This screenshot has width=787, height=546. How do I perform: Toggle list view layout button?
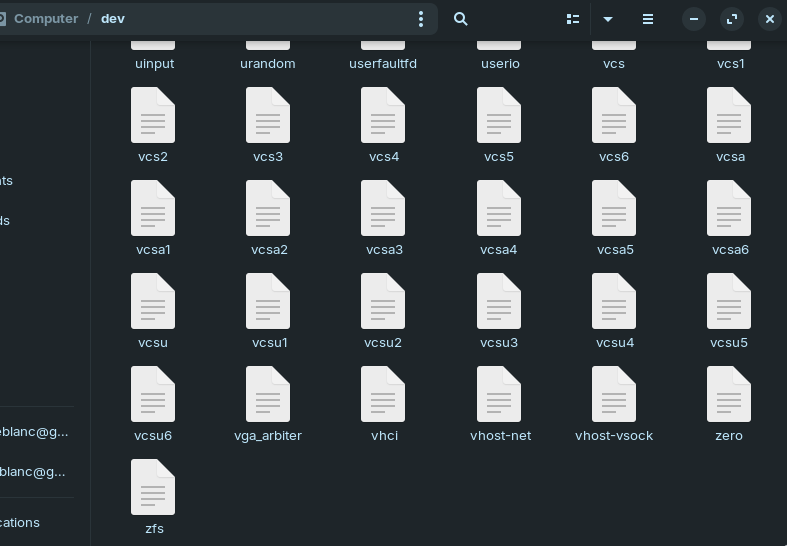tap(573, 19)
